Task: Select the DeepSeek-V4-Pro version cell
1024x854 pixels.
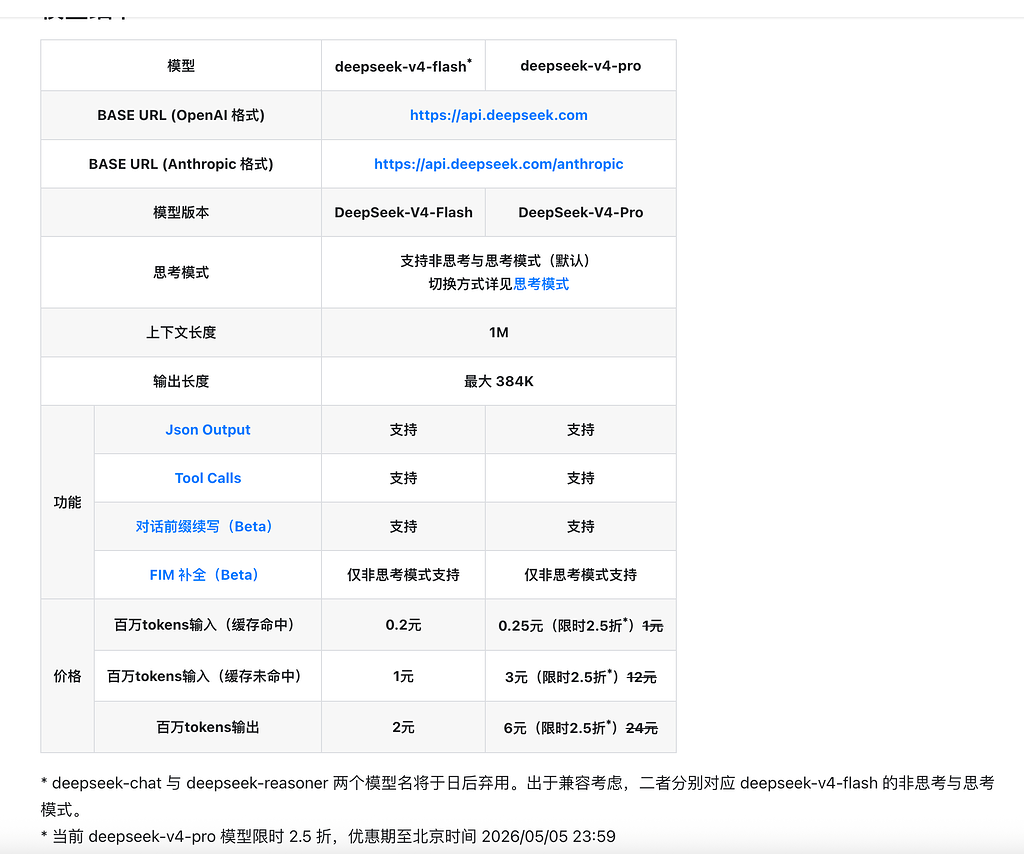Action: (581, 212)
